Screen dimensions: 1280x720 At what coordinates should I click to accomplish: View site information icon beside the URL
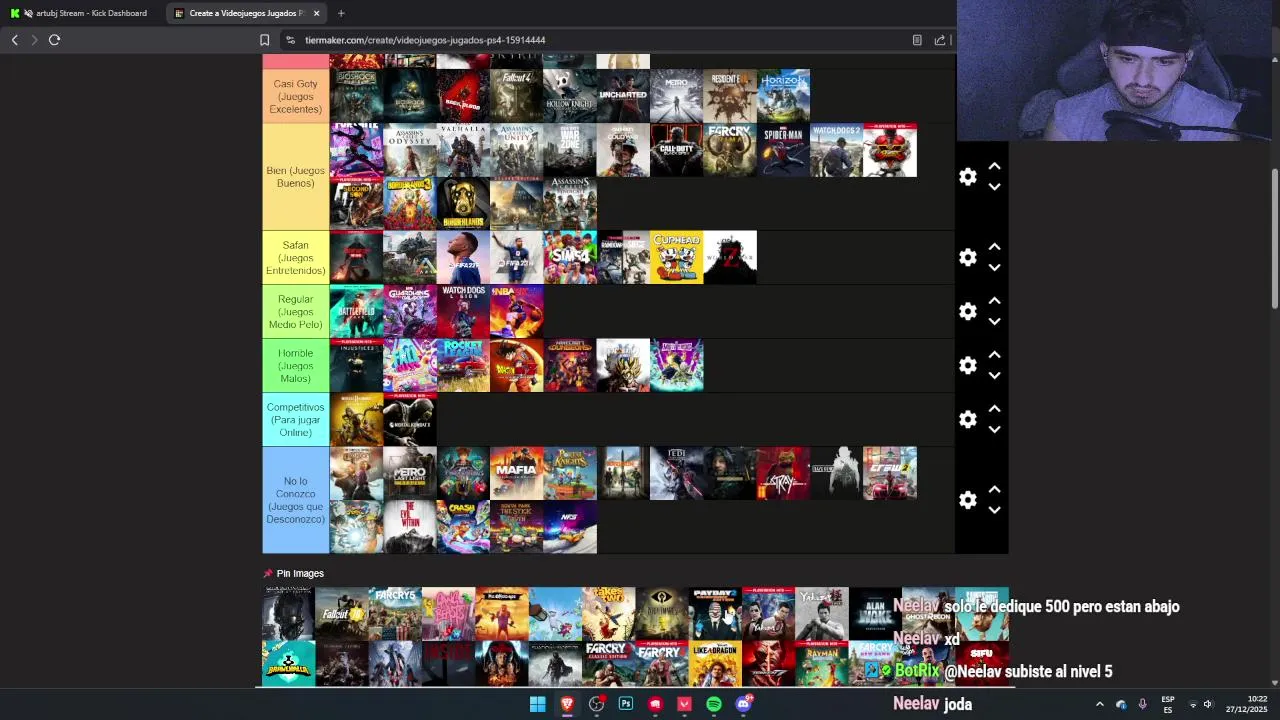point(290,40)
